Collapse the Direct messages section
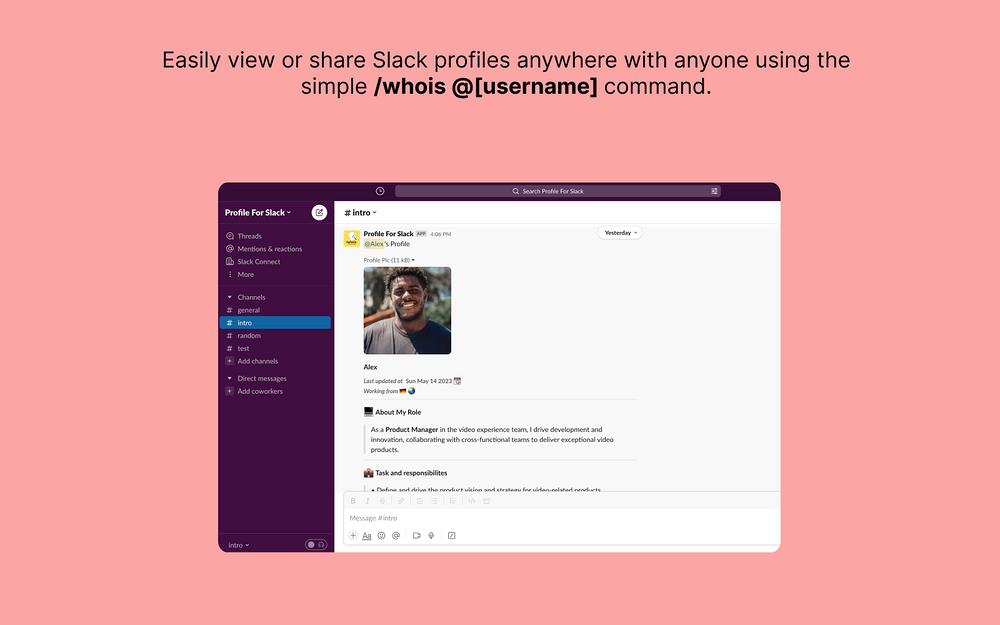Viewport: 1000px width, 625px height. pos(230,378)
